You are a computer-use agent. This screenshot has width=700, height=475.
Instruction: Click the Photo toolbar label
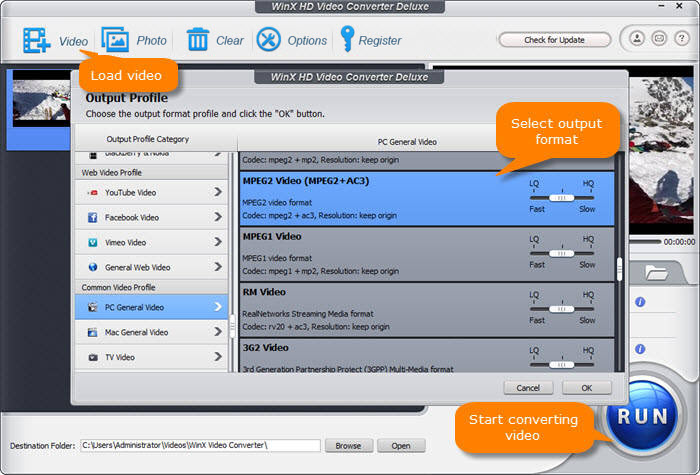(x=151, y=41)
